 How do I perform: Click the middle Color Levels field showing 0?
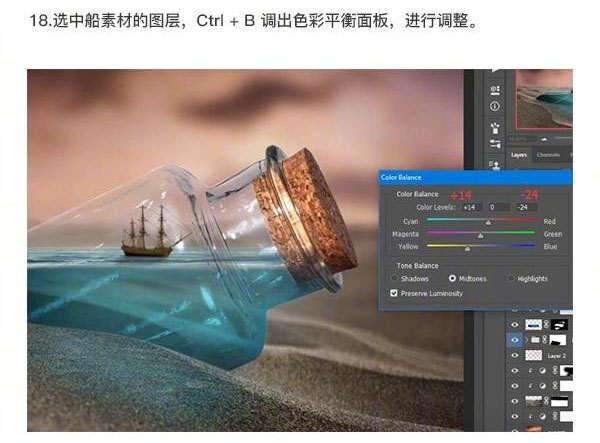point(499,207)
